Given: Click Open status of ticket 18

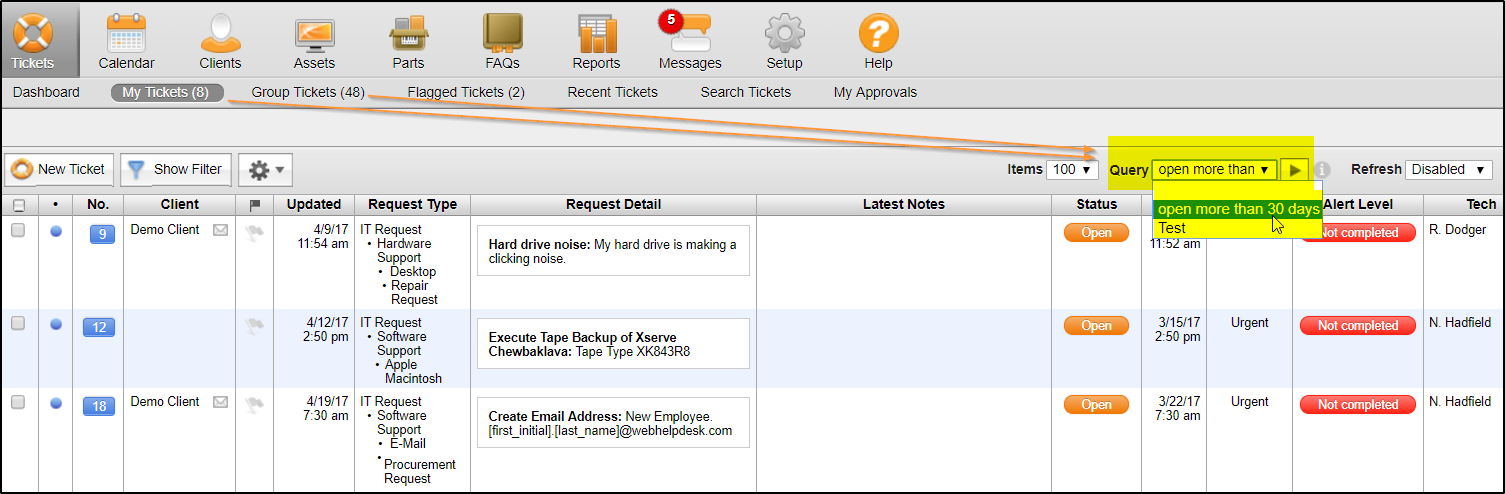Looking at the screenshot, I should click(1096, 404).
